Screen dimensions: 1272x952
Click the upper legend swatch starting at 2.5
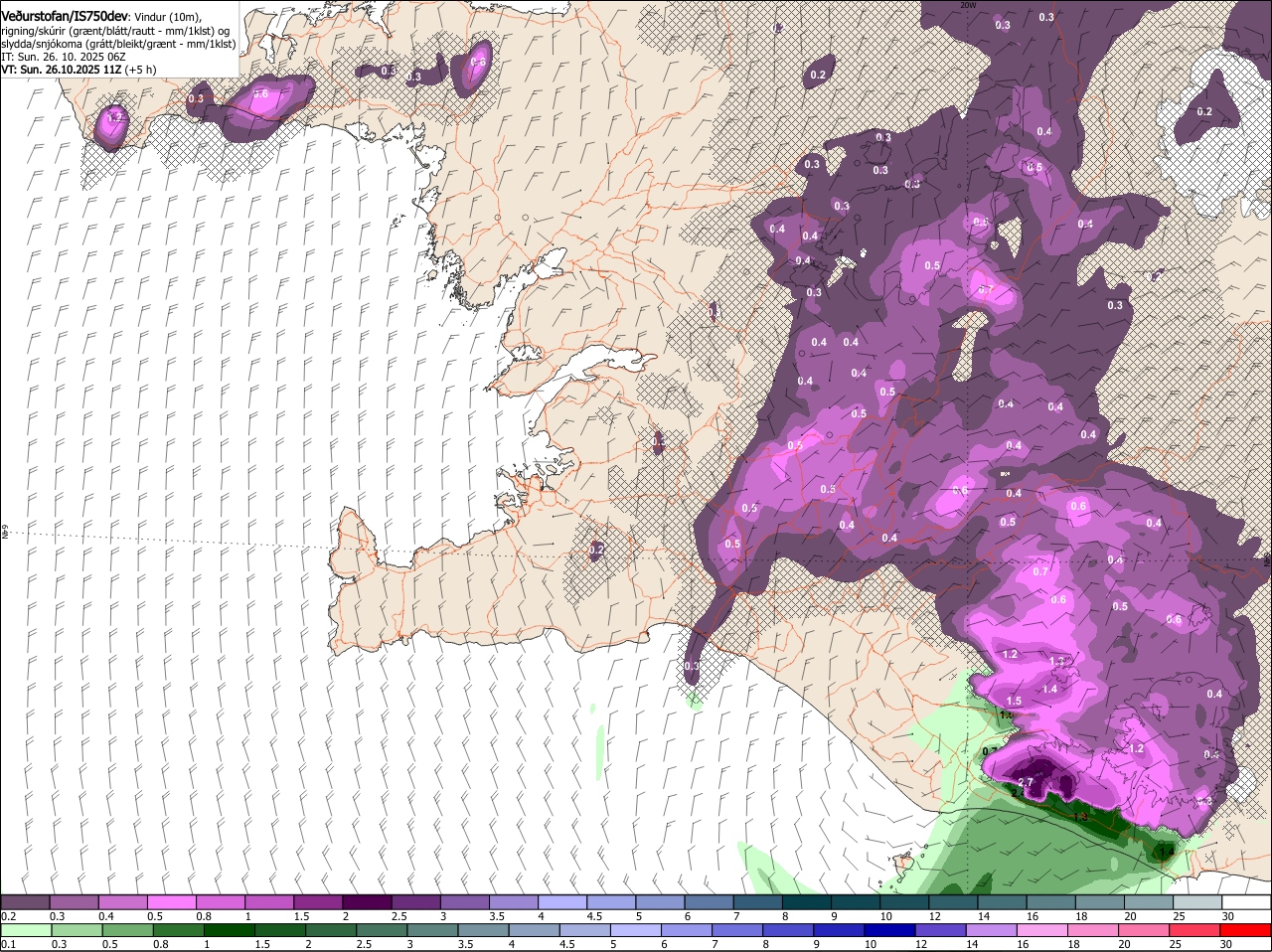click(x=415, y=901)
